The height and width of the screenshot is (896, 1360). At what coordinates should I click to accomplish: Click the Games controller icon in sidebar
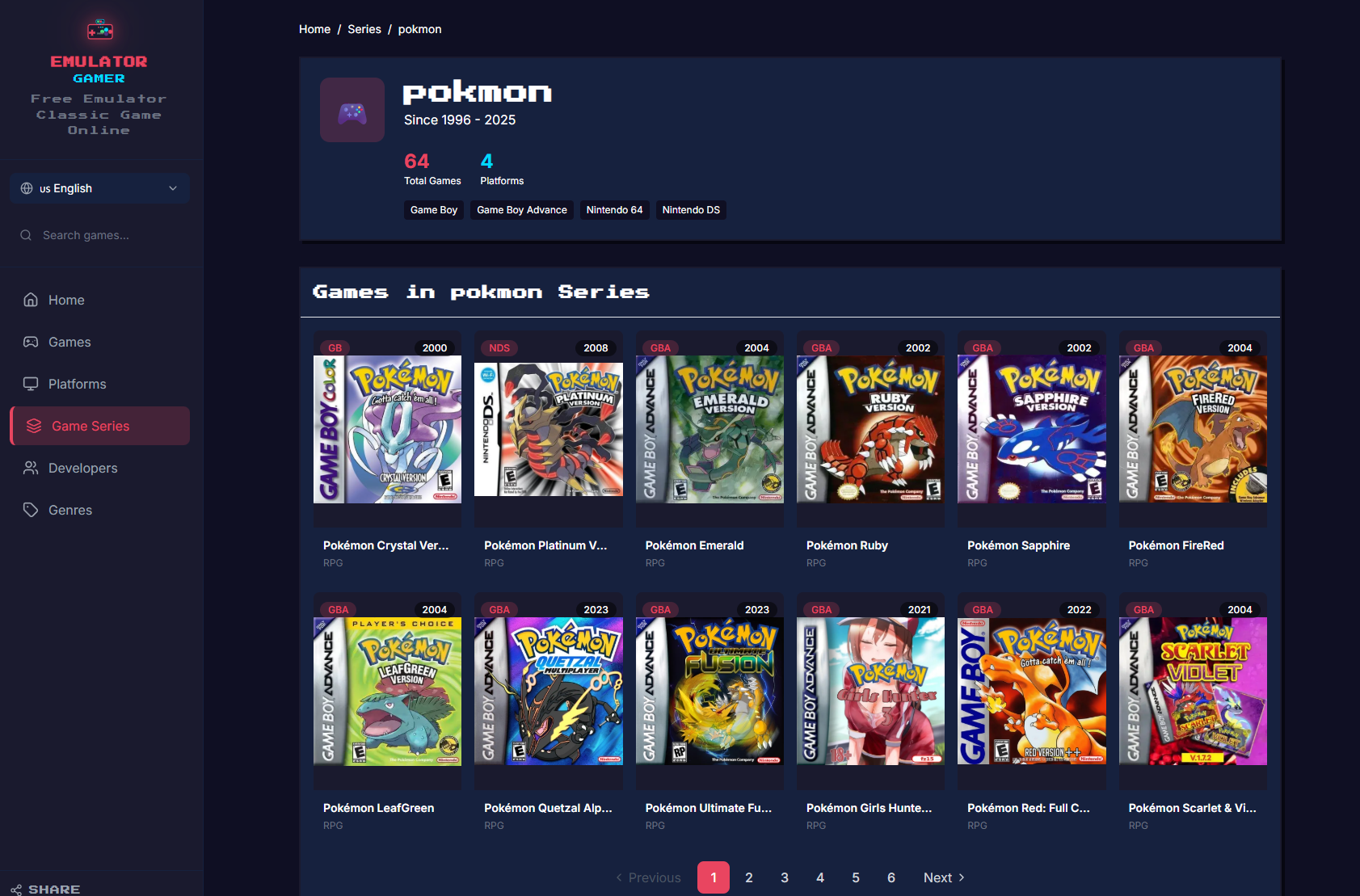pos(30,342)
